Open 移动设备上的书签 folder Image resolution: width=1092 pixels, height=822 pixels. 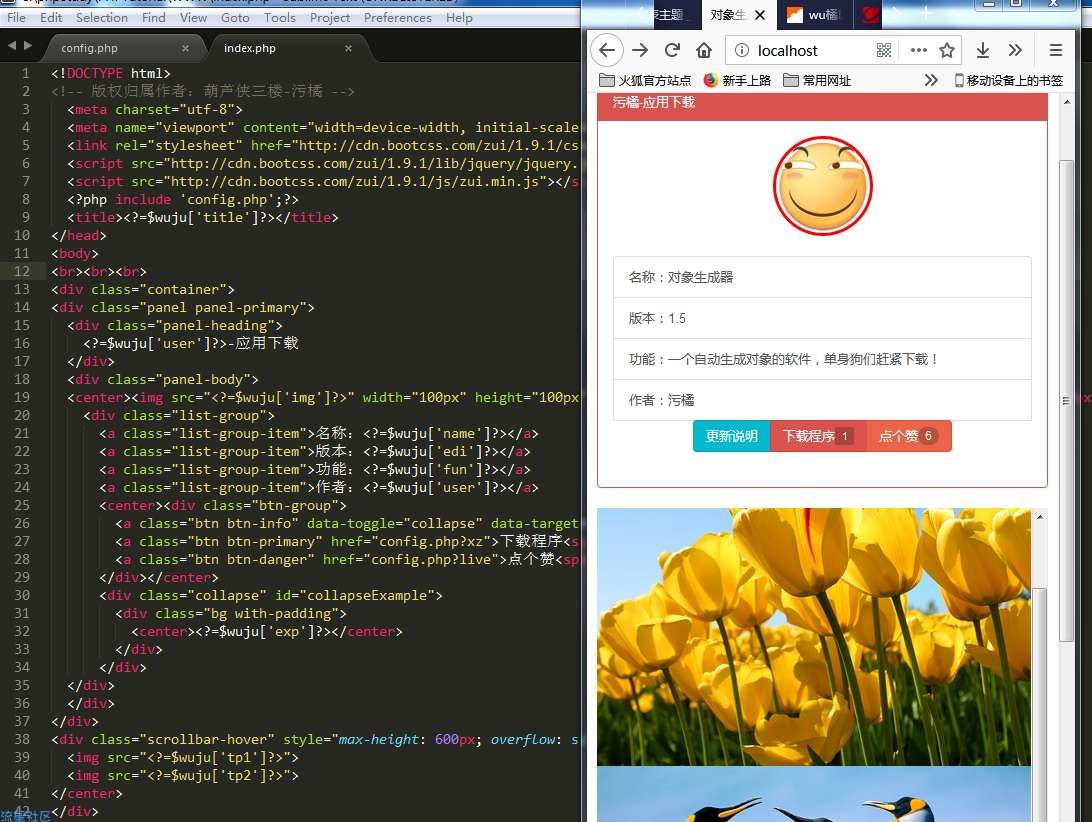coord(1008,80)
